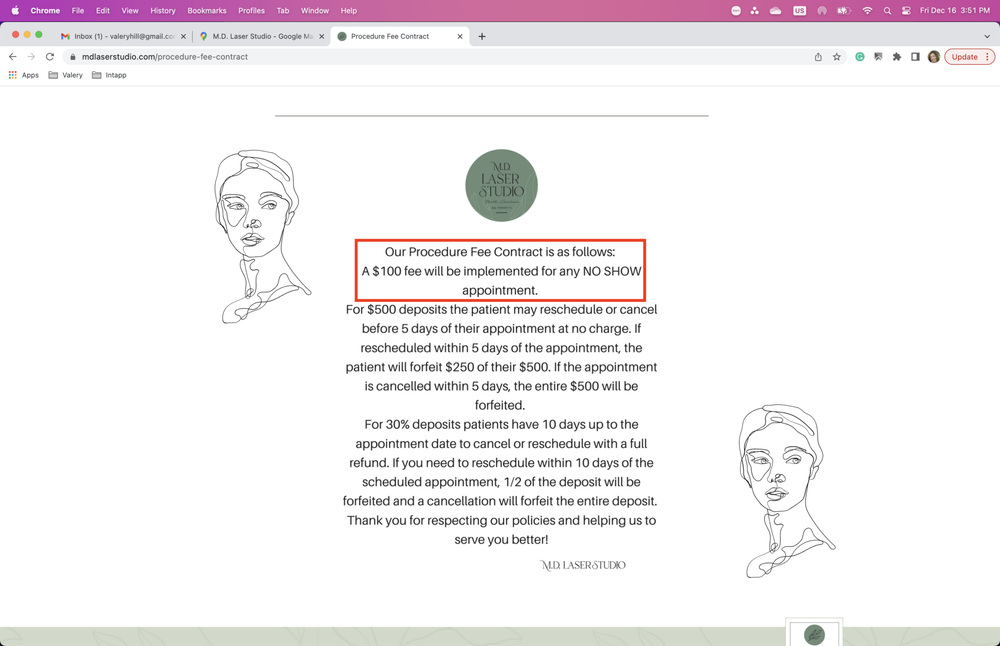Open the Chrome side panel icon
The height and width of the screenshot is (646, 1000).
915,57
